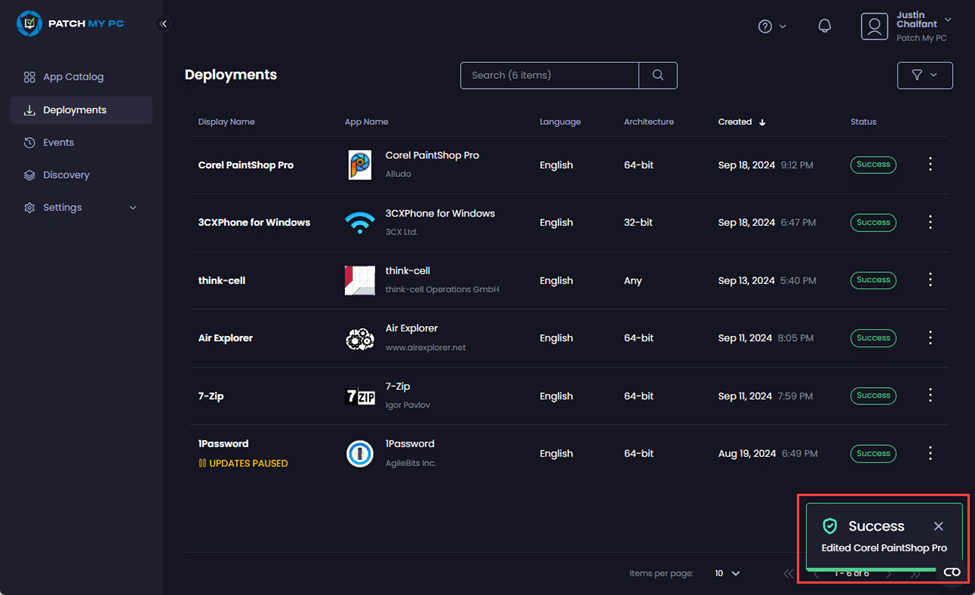975x595 pixels.
Task: Go to the Events page
Action: click(58, 143)
